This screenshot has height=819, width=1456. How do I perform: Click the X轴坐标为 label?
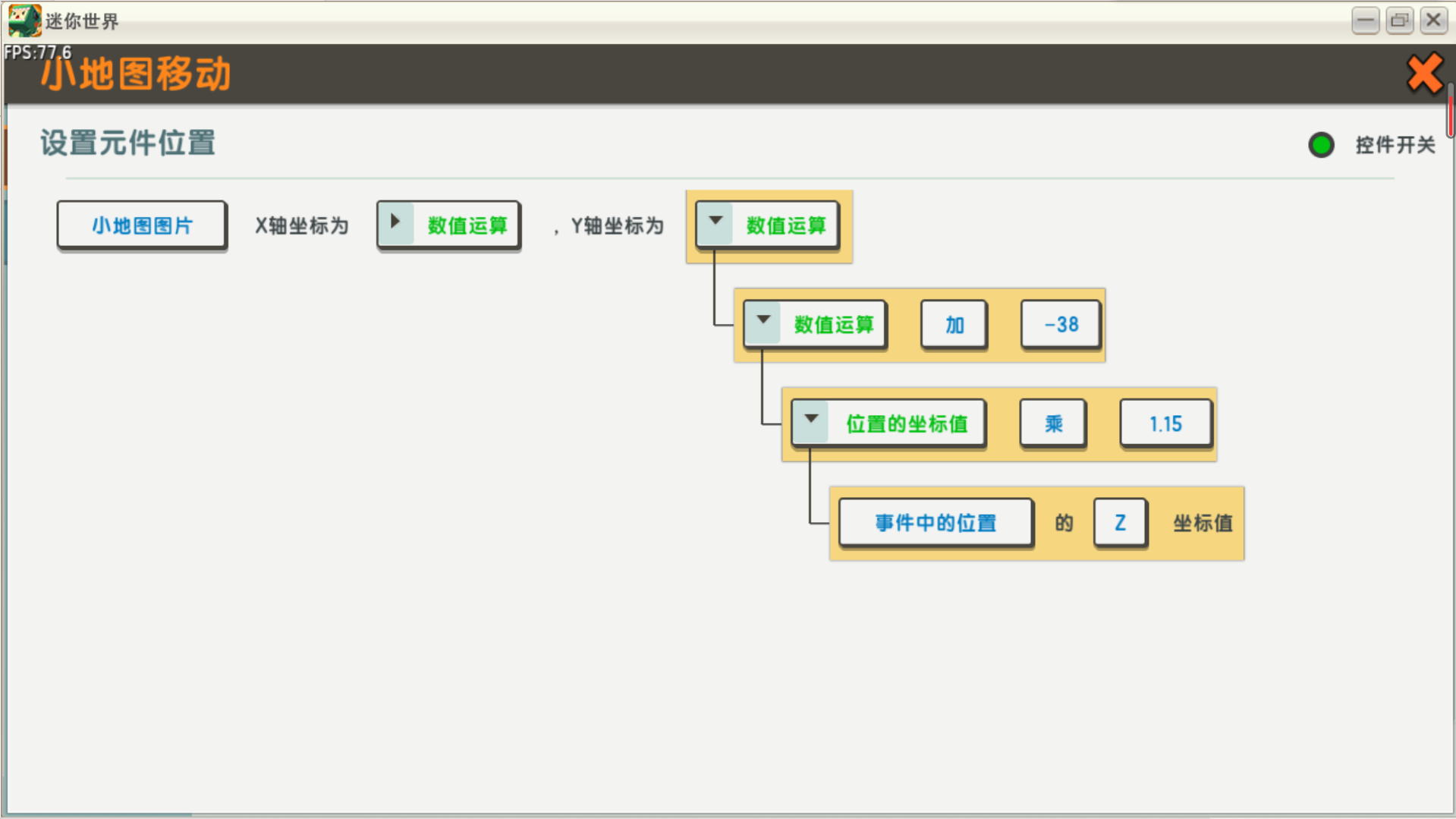[301, 225]
